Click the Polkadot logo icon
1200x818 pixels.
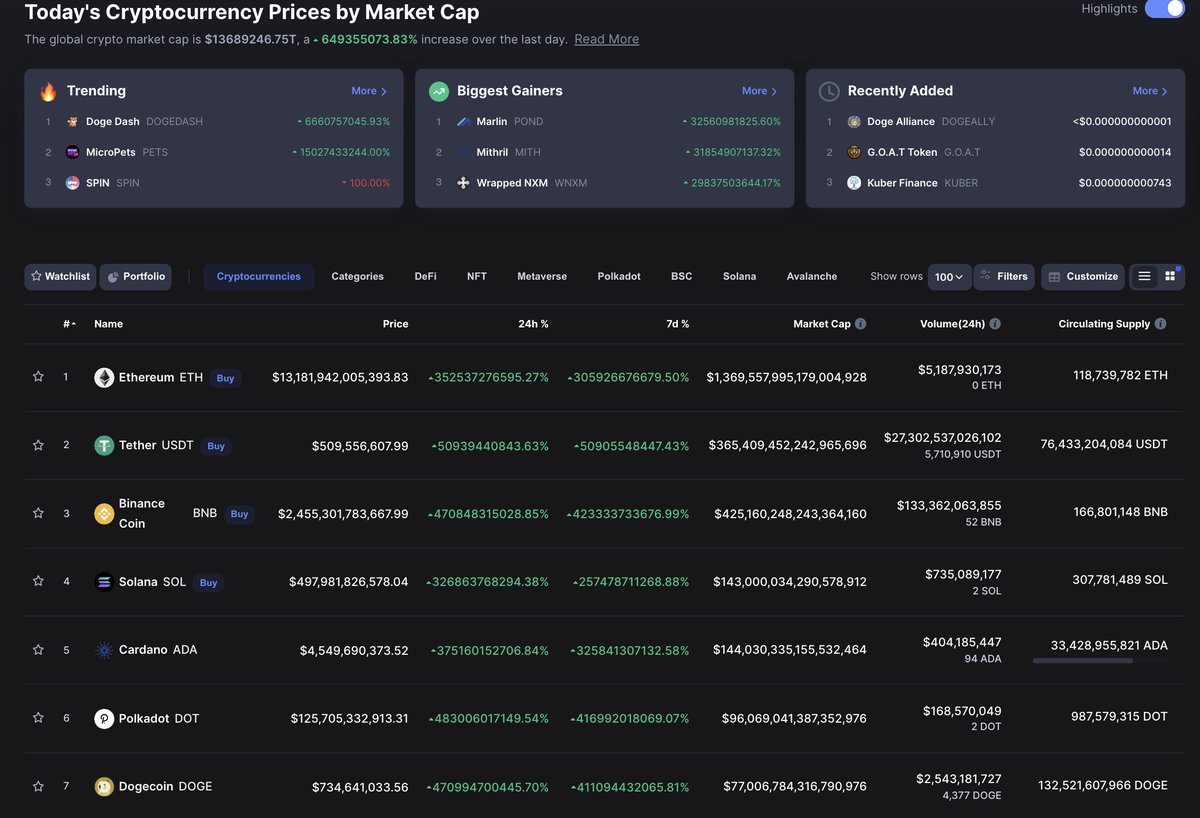click(x=104, y=718)
